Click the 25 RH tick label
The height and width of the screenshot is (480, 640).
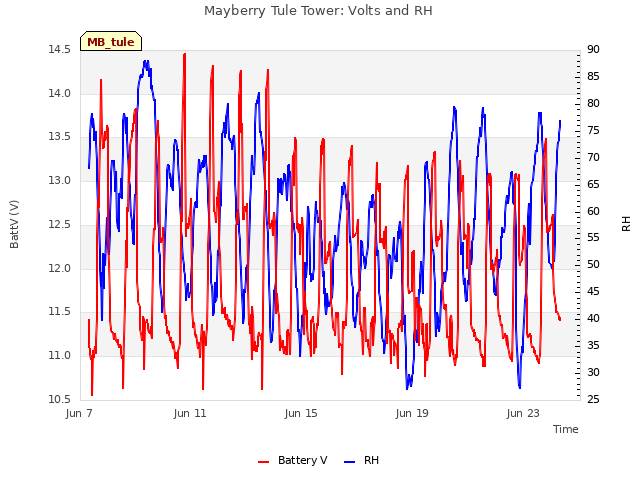click(593, 399)
